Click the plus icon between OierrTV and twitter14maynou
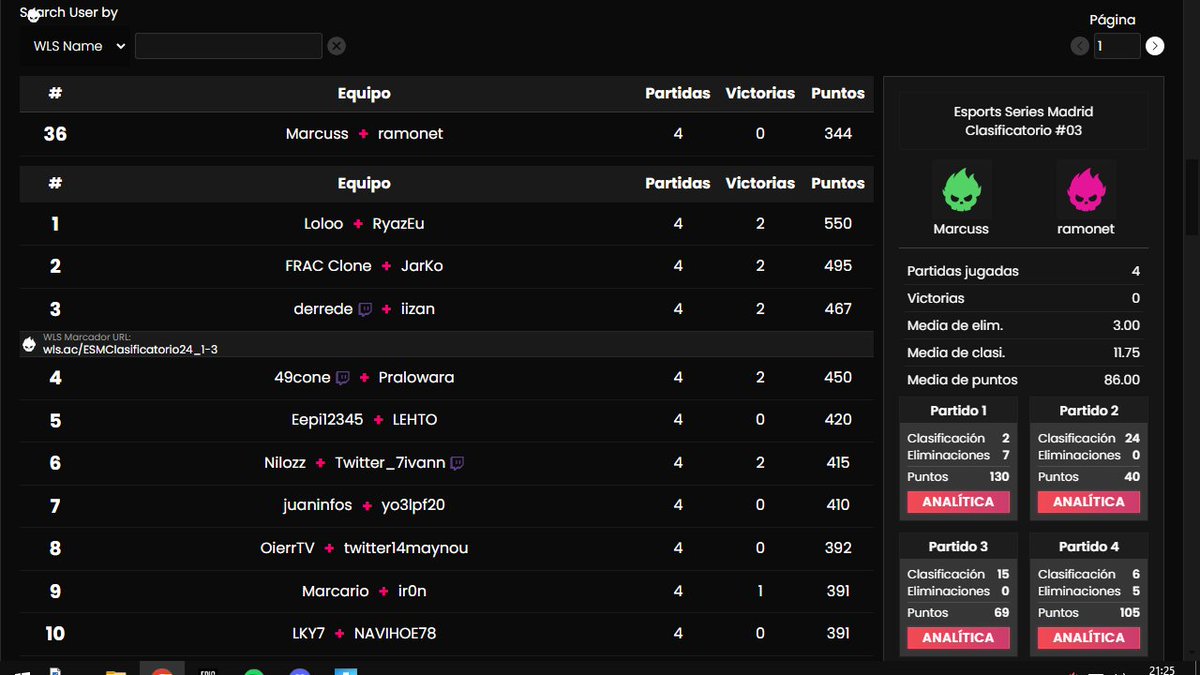This screenshot has width=1200, height=675. 329,548
